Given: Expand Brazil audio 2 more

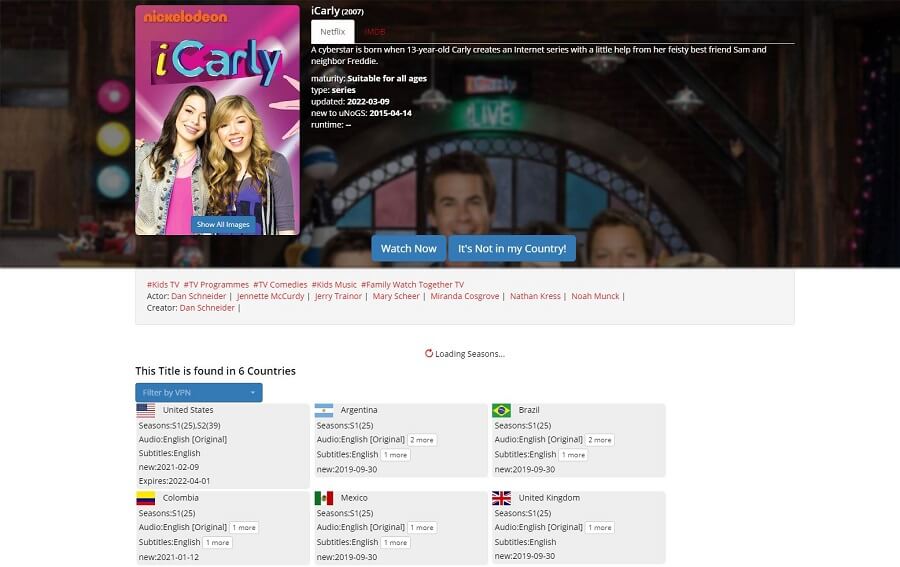Looking at the screenshot, I should point(600,440).
